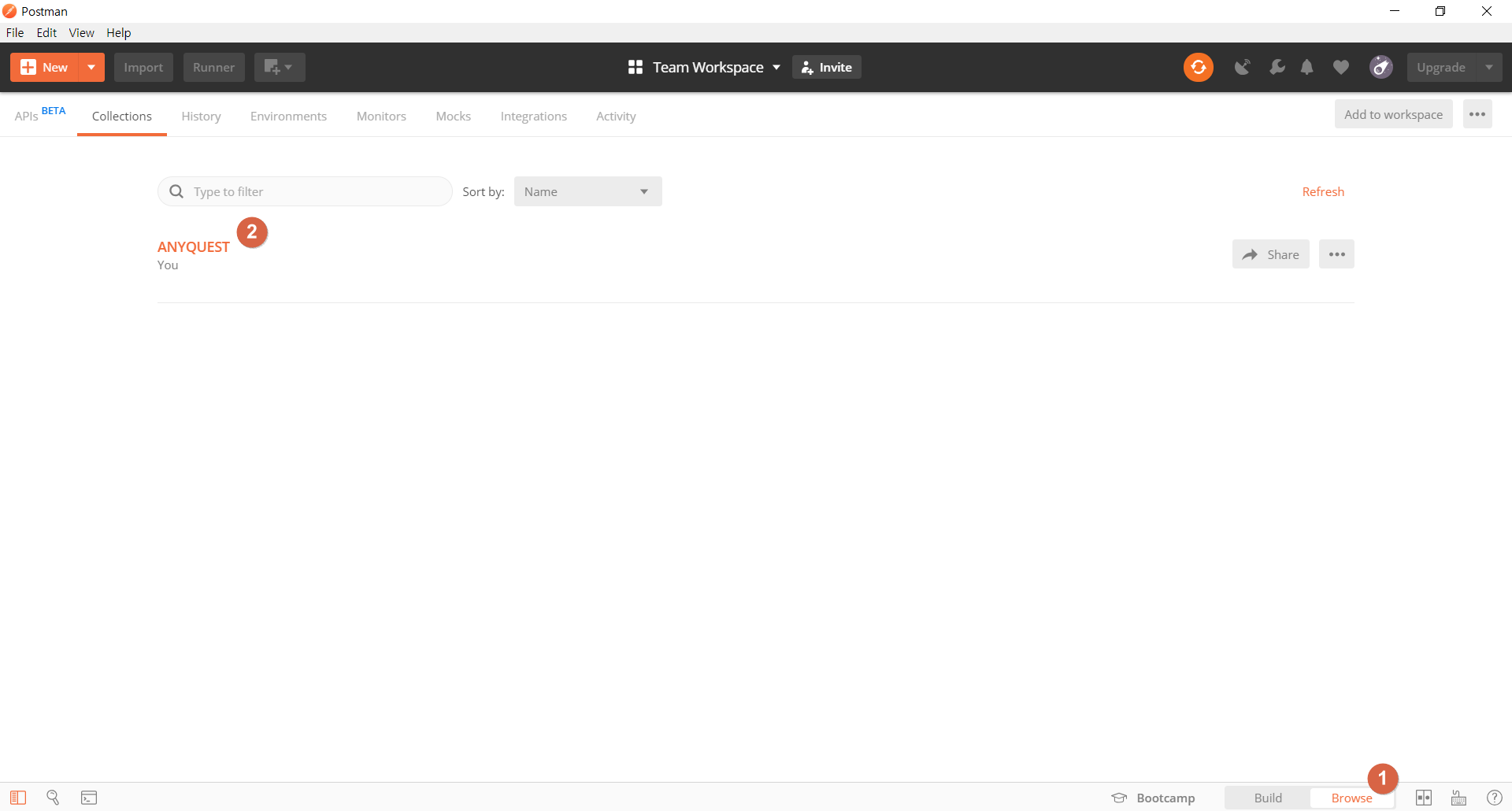Click the orange sync status icon
Image resolution: width=1512 pixels, height=811 pixels.
(1199, 68)
